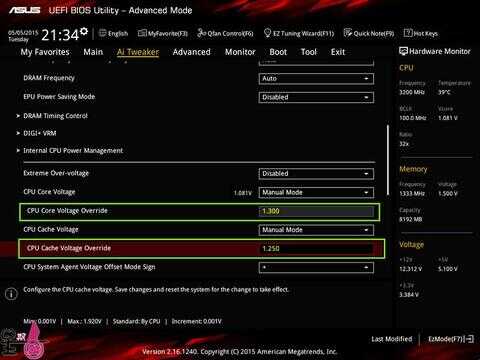Screen dimensions: 480x360
Task: Open the DRAM Frequency dropdown
Action: pos(316,79)
